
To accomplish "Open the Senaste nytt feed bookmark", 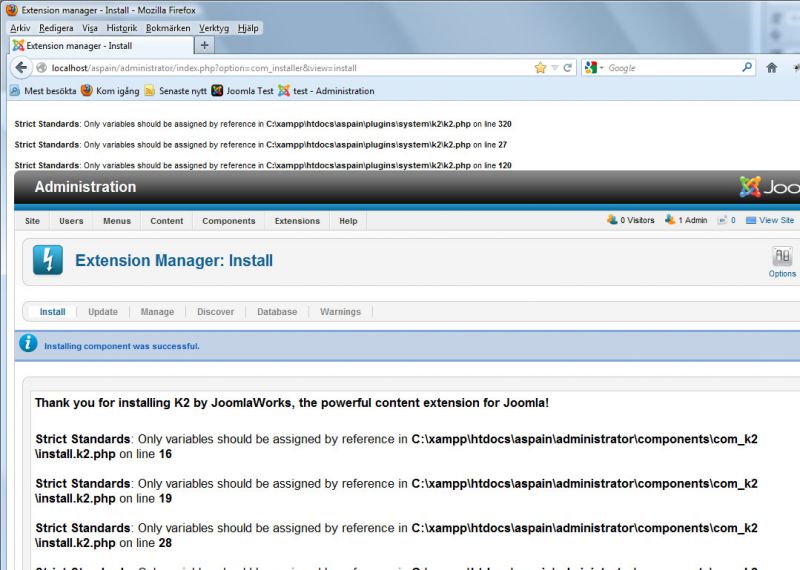I will point(176,91).
